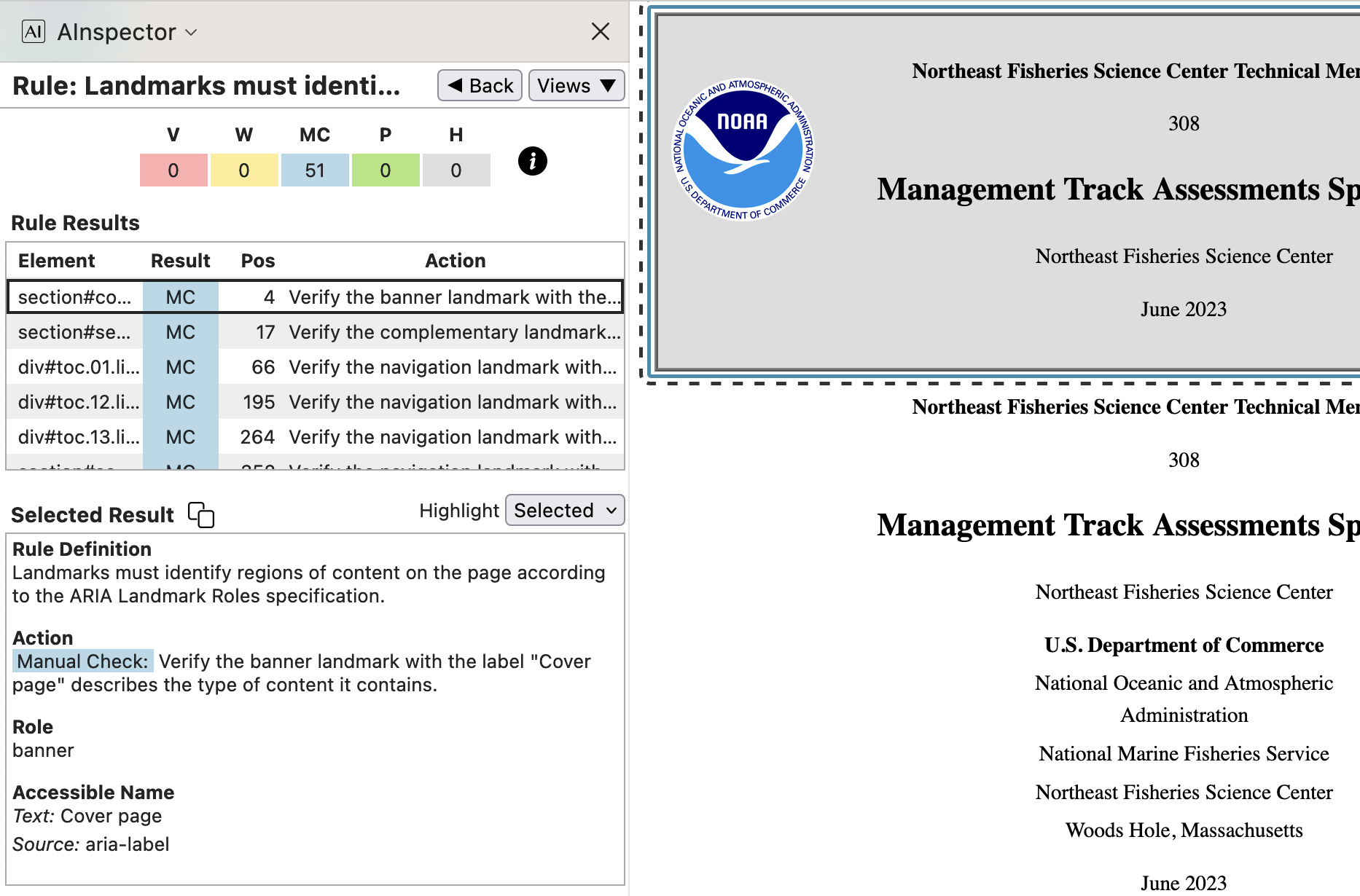Click the Passed count green box
The width and height of the screenshot is (1360, 896).
(386, 170)
